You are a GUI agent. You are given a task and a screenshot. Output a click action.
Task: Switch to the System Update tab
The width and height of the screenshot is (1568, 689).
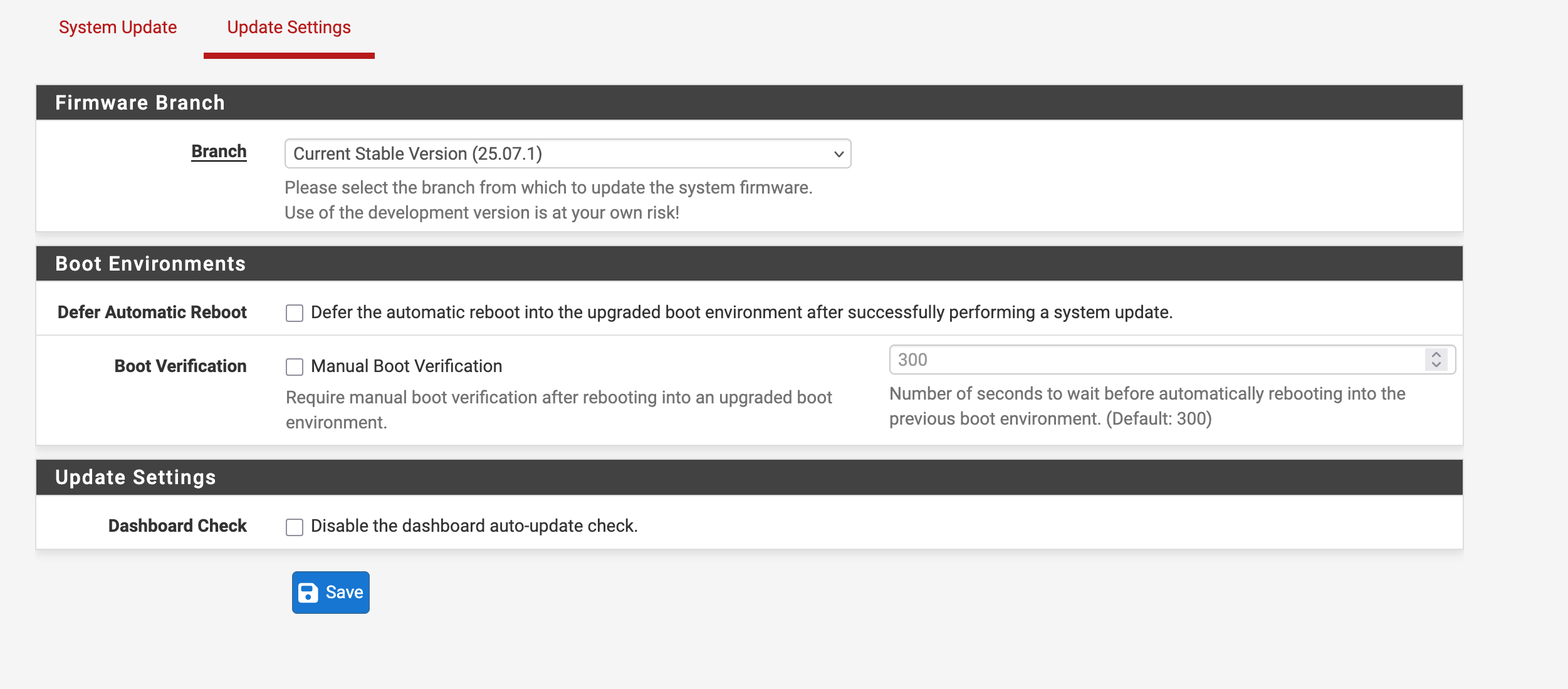pos(118,28)
